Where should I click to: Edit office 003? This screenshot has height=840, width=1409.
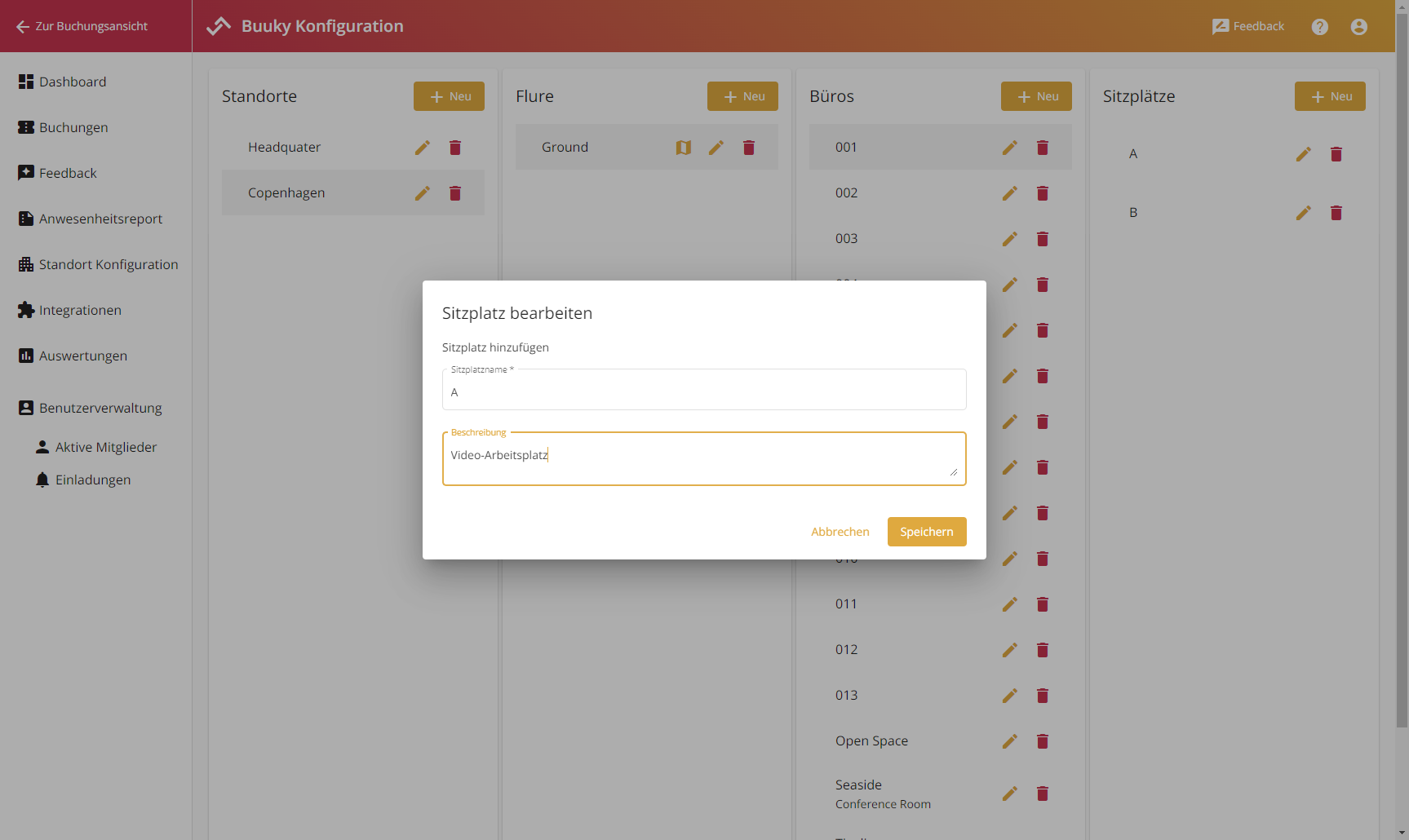coord(1010,239)
